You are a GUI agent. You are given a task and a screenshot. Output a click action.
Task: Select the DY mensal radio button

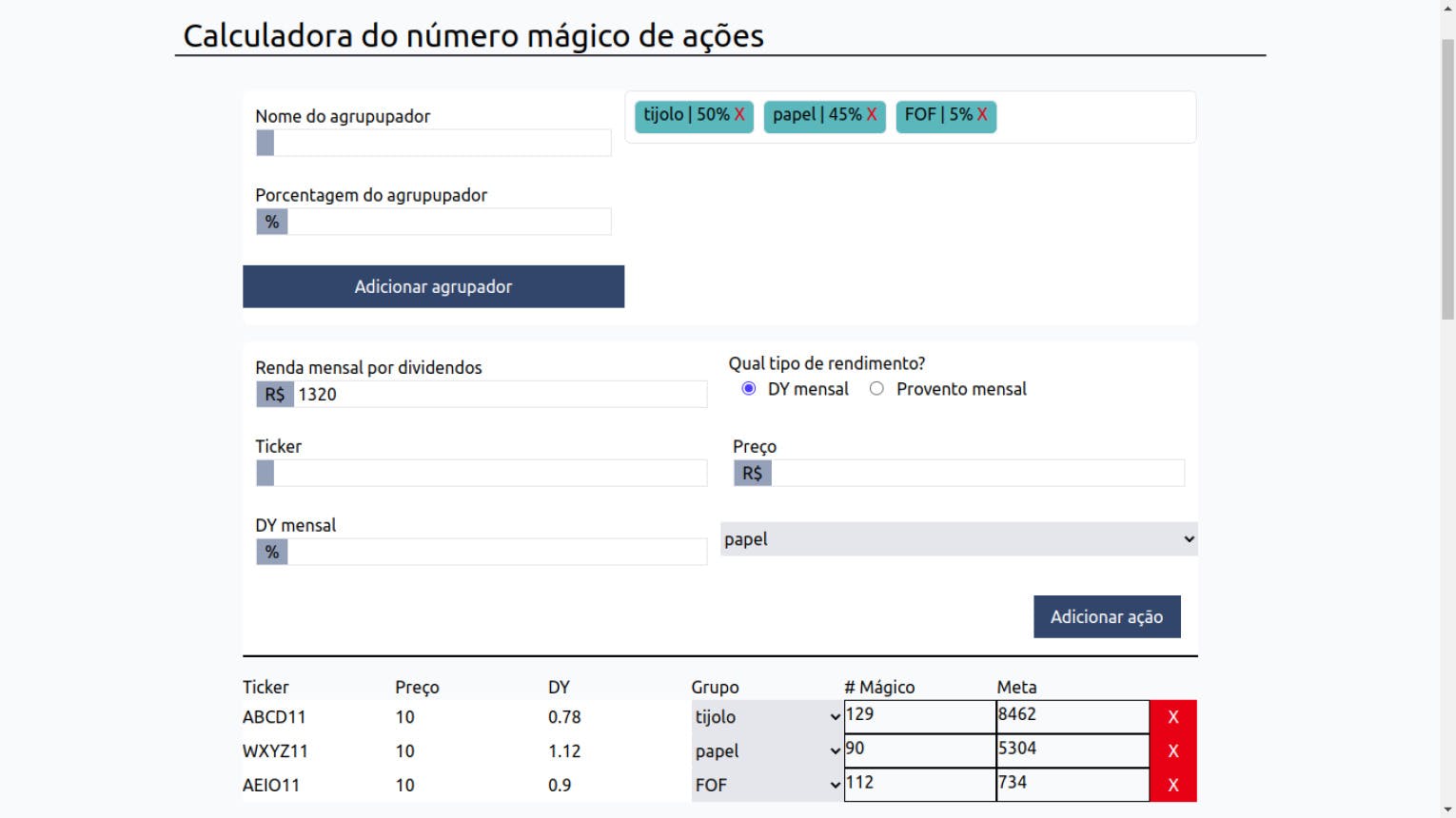coord(749,388)
